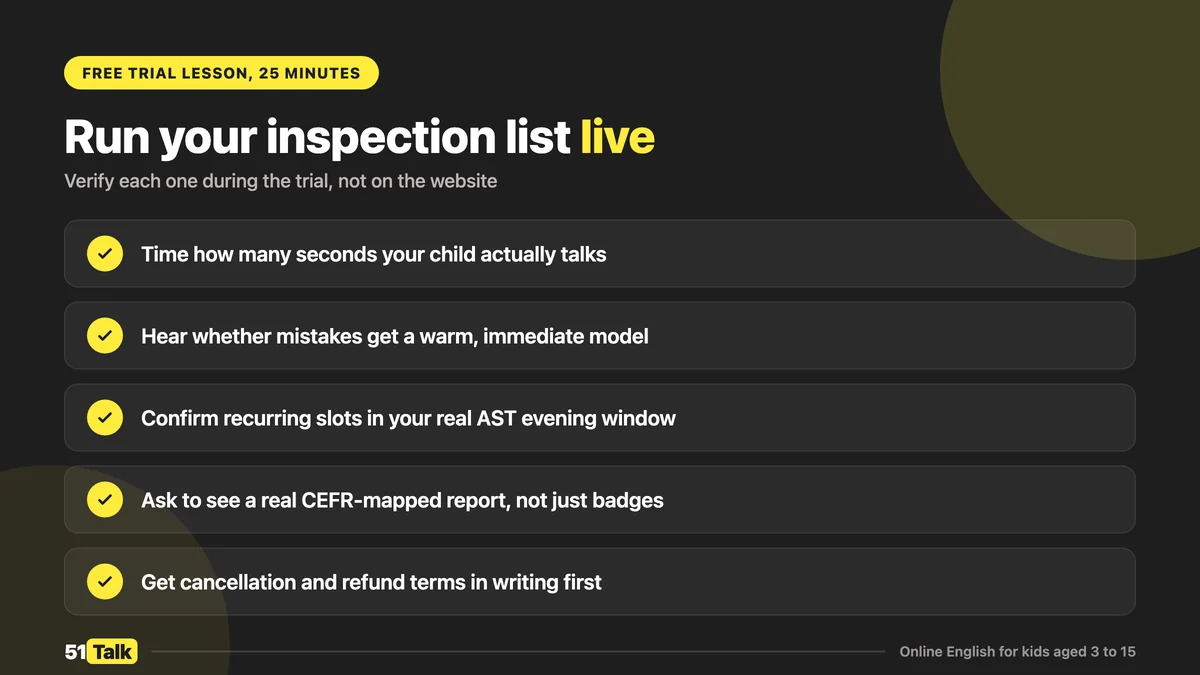This screenshot has width=1200, height=675.
Task: Click the "Run your inspection list" heading text
Action: tap(317, 137)
